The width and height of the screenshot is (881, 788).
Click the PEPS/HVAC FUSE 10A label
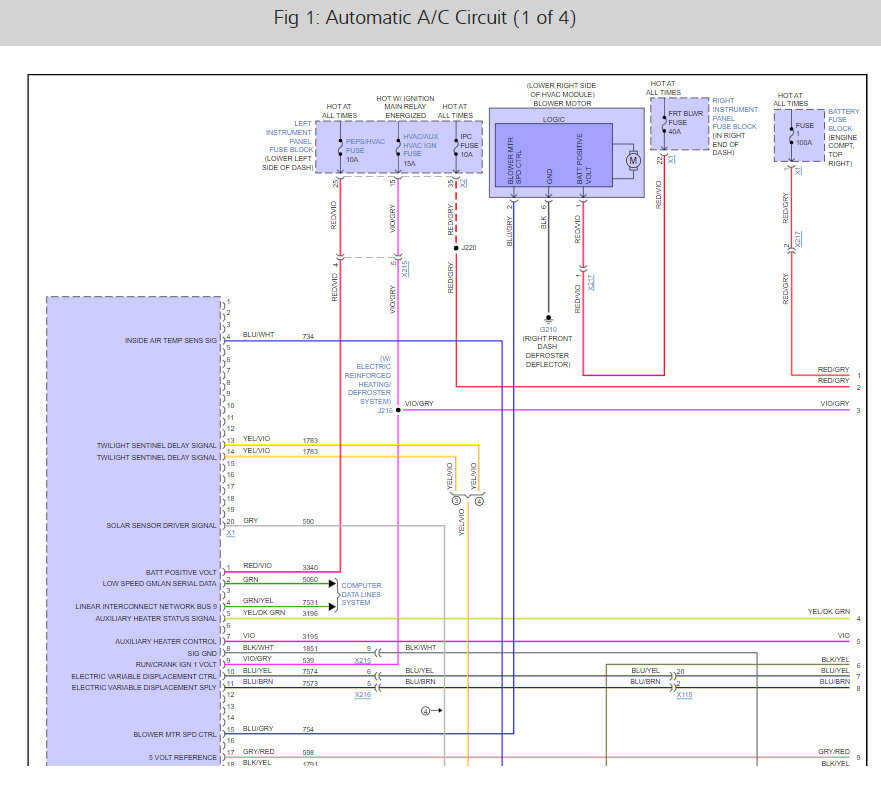point(365,151)
